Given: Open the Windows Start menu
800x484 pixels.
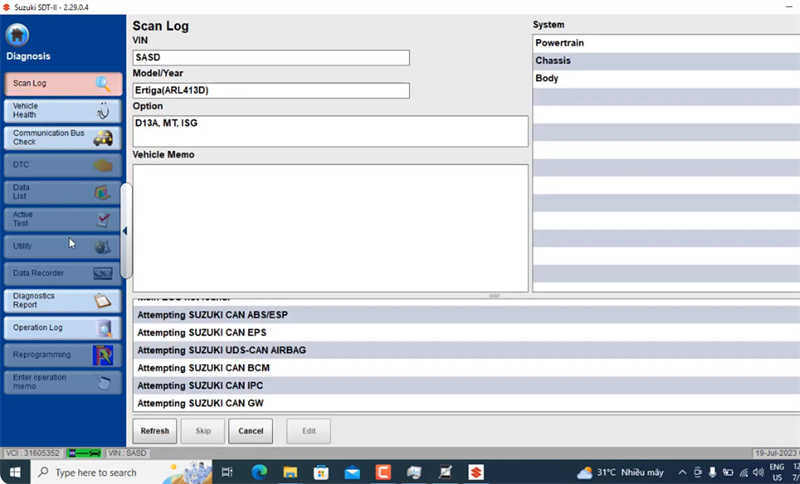Looking at the screenshot, I should tap(15, 472).
